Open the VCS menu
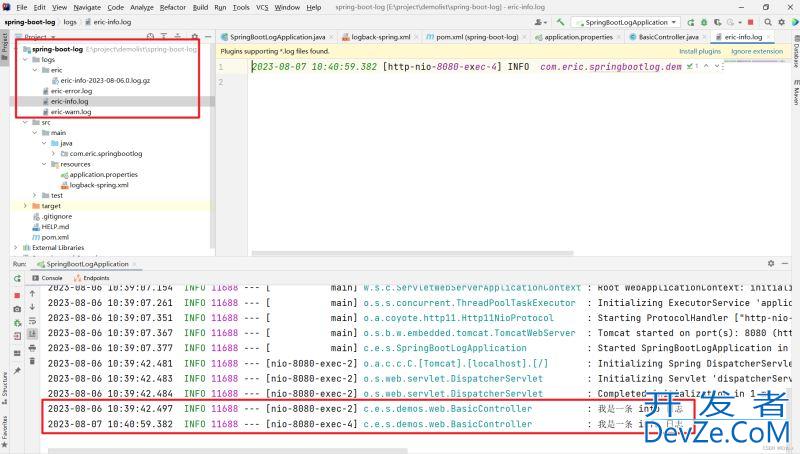800x454 pixels. click(x=262, y=7)
